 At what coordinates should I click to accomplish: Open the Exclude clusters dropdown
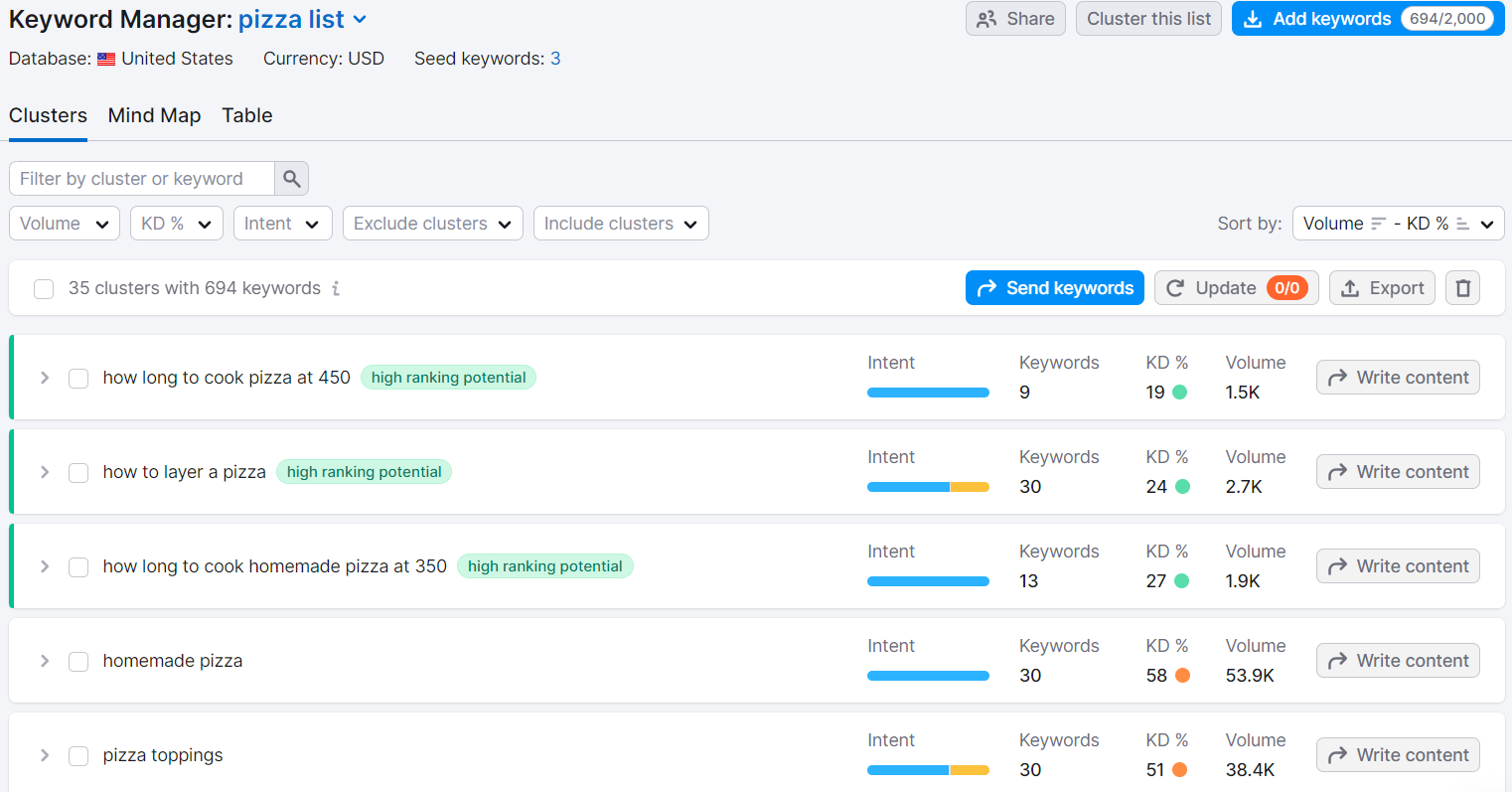click(433, 224)
